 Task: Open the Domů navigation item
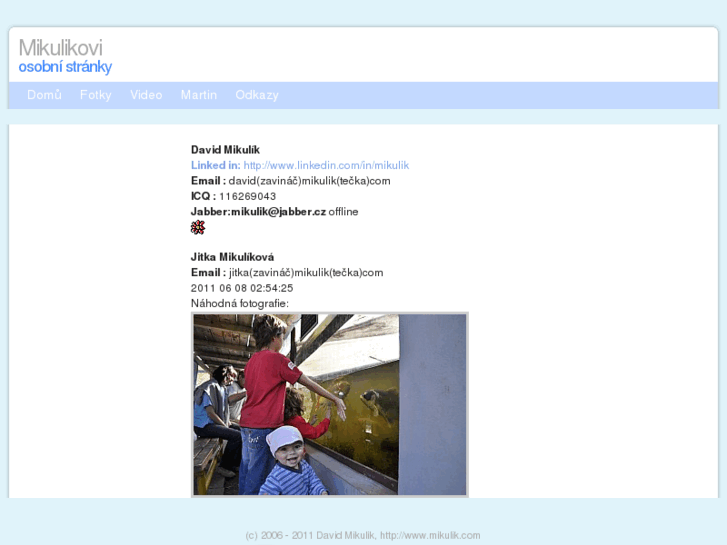44,95
